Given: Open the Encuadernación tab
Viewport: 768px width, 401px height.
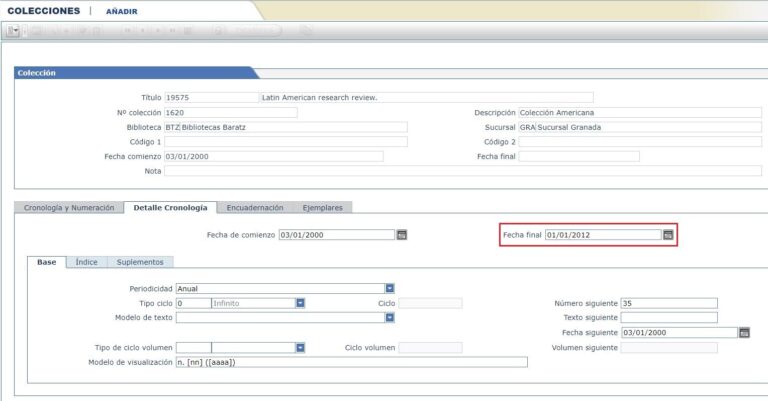Looking at the screenshot, I should [254, 207].
